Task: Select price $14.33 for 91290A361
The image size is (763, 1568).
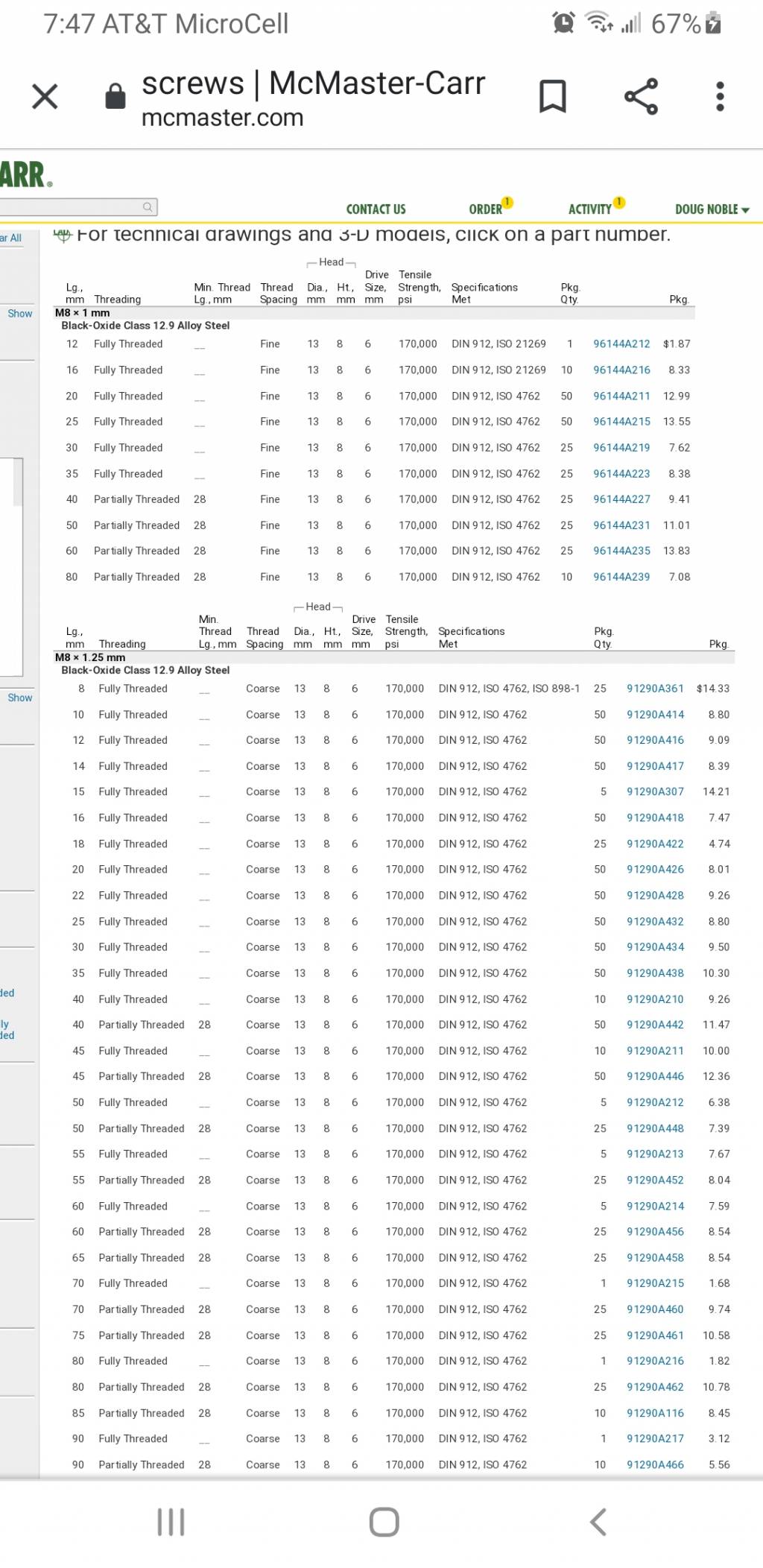Action: coord(713,688)
